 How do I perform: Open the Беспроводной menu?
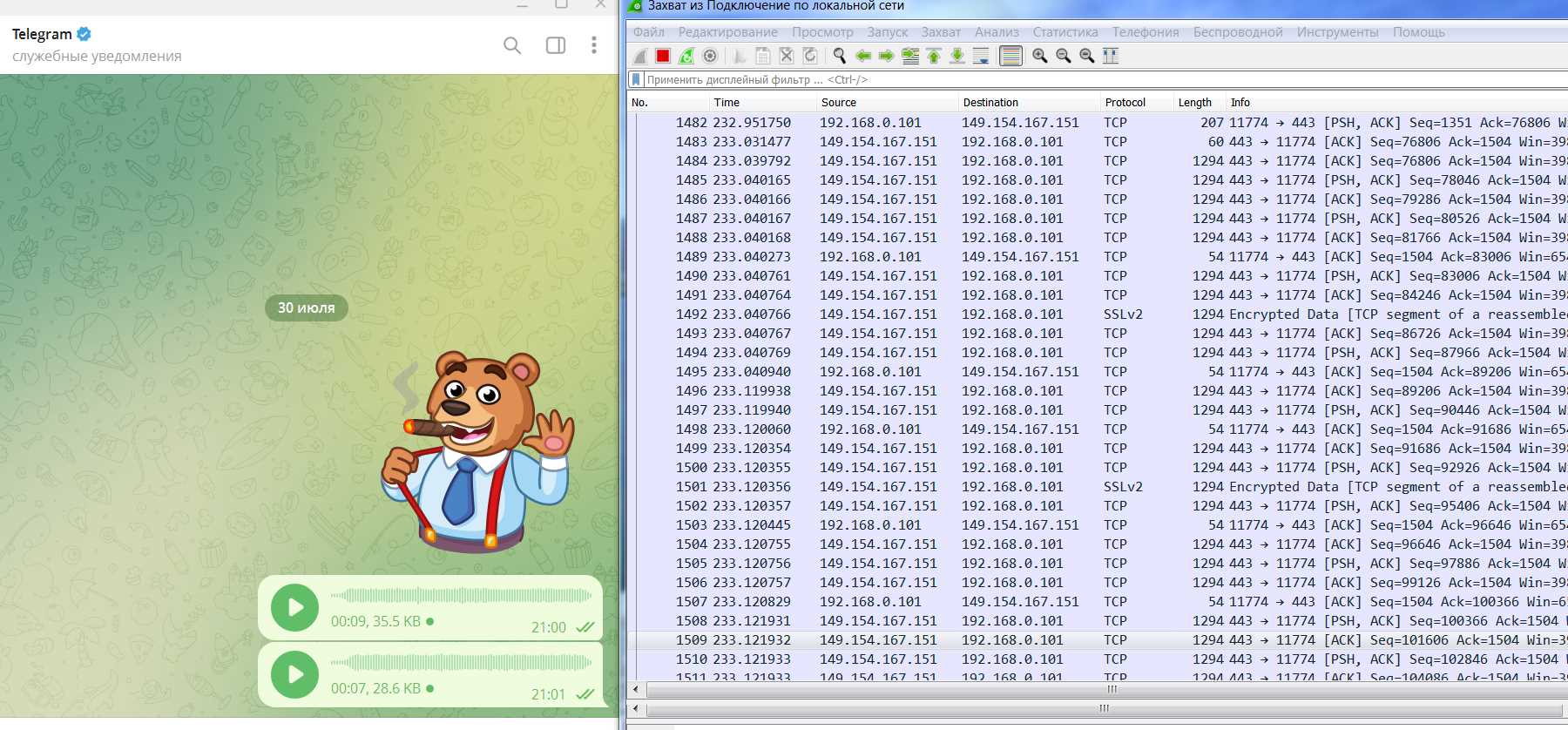tap(1238, 32)
